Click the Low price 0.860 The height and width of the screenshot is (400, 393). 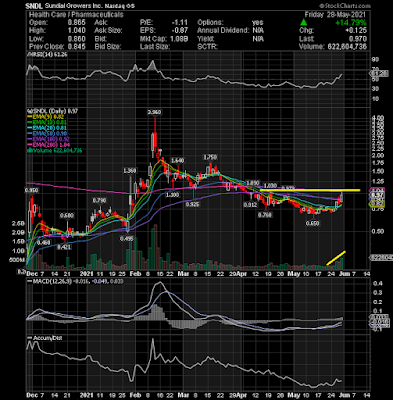coord(76,39)
